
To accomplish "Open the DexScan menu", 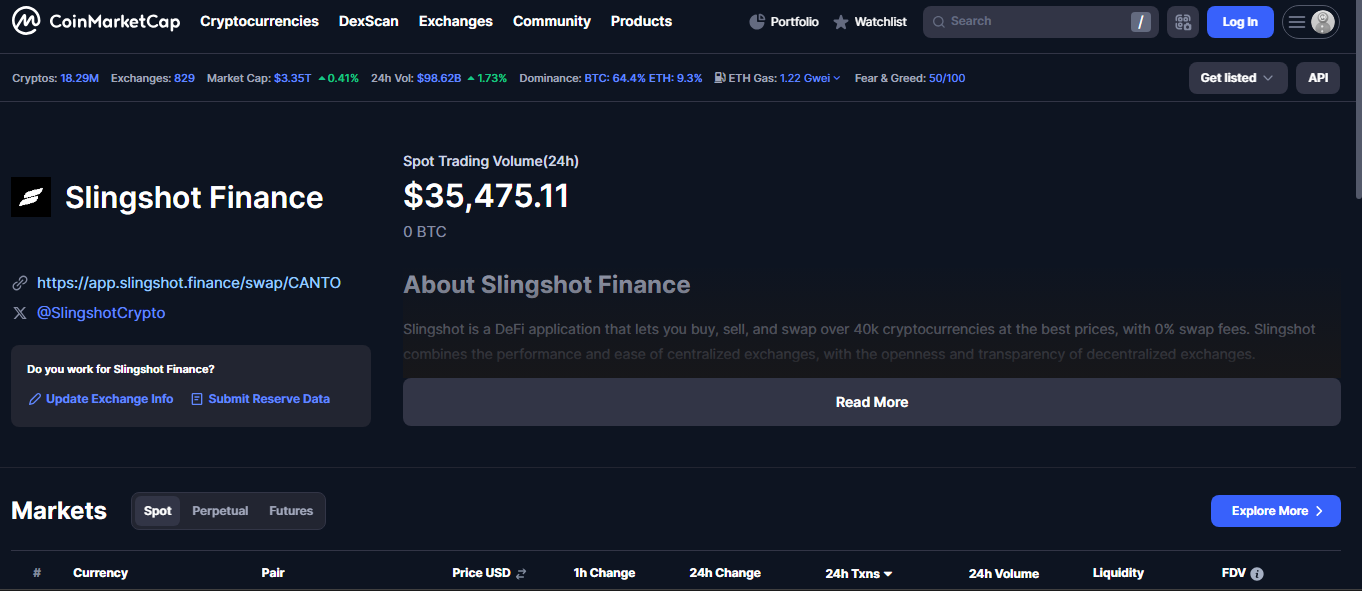I will tap(368, 21).
